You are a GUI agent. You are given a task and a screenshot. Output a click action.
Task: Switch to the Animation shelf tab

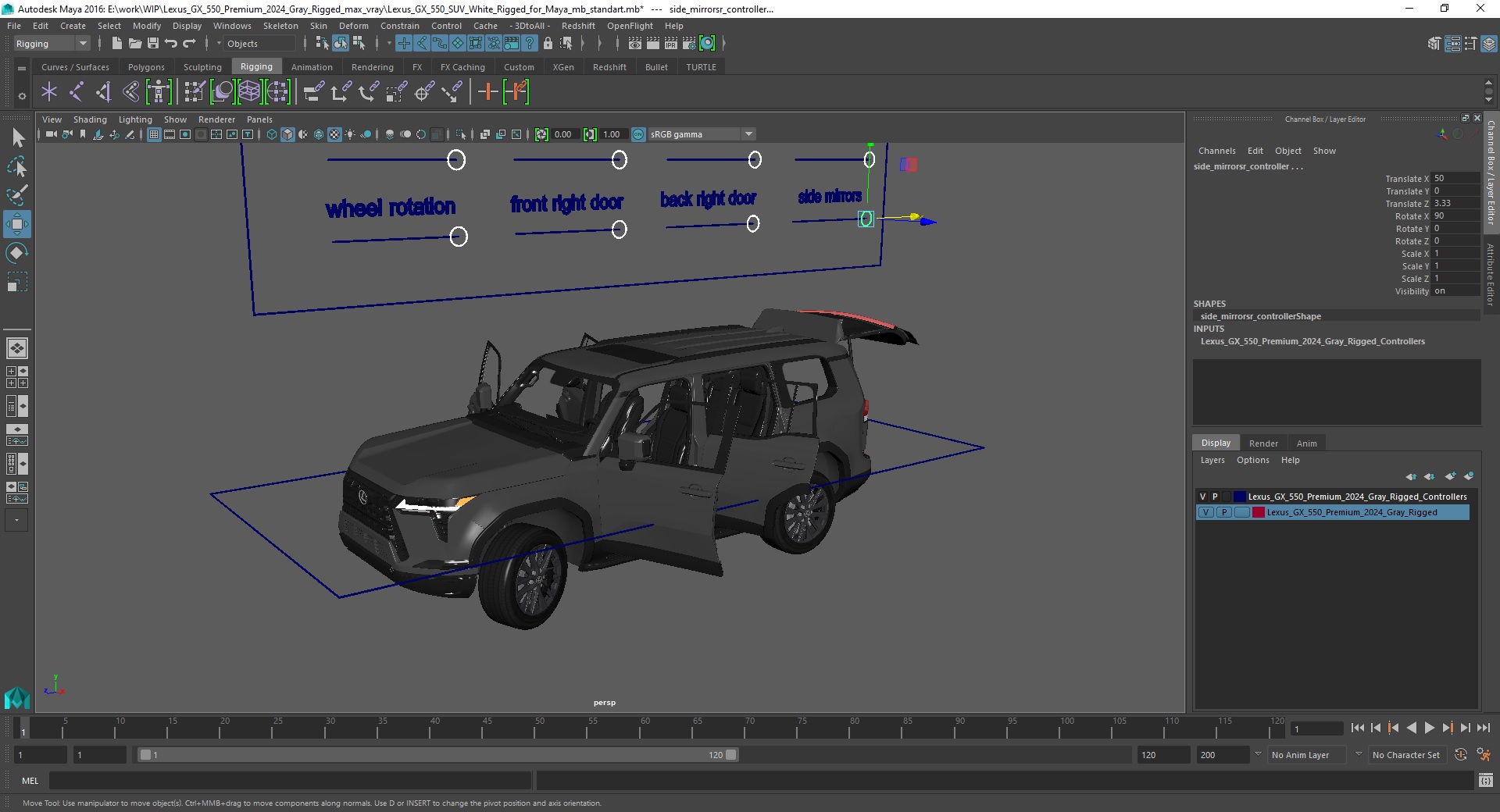[x=312, y=67]
